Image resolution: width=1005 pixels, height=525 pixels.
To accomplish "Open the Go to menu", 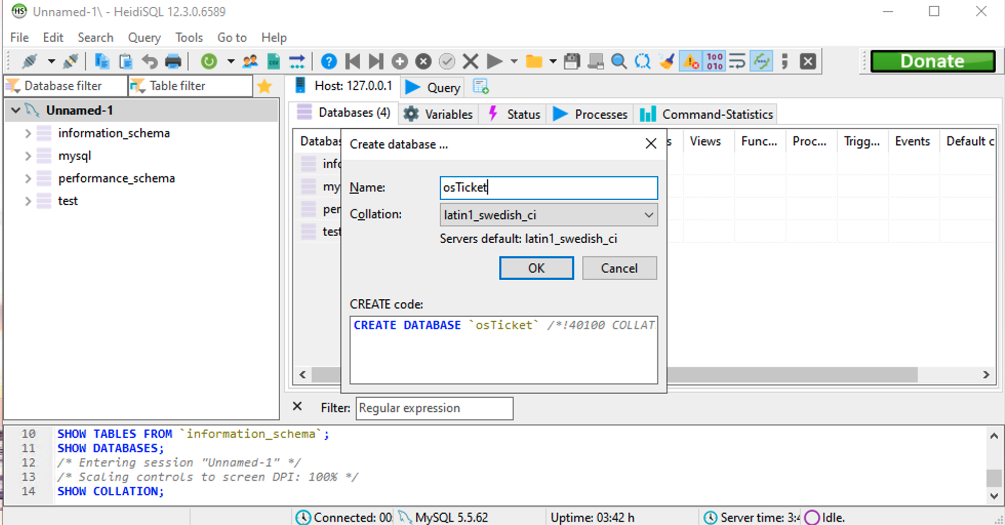I will (232, 38).
